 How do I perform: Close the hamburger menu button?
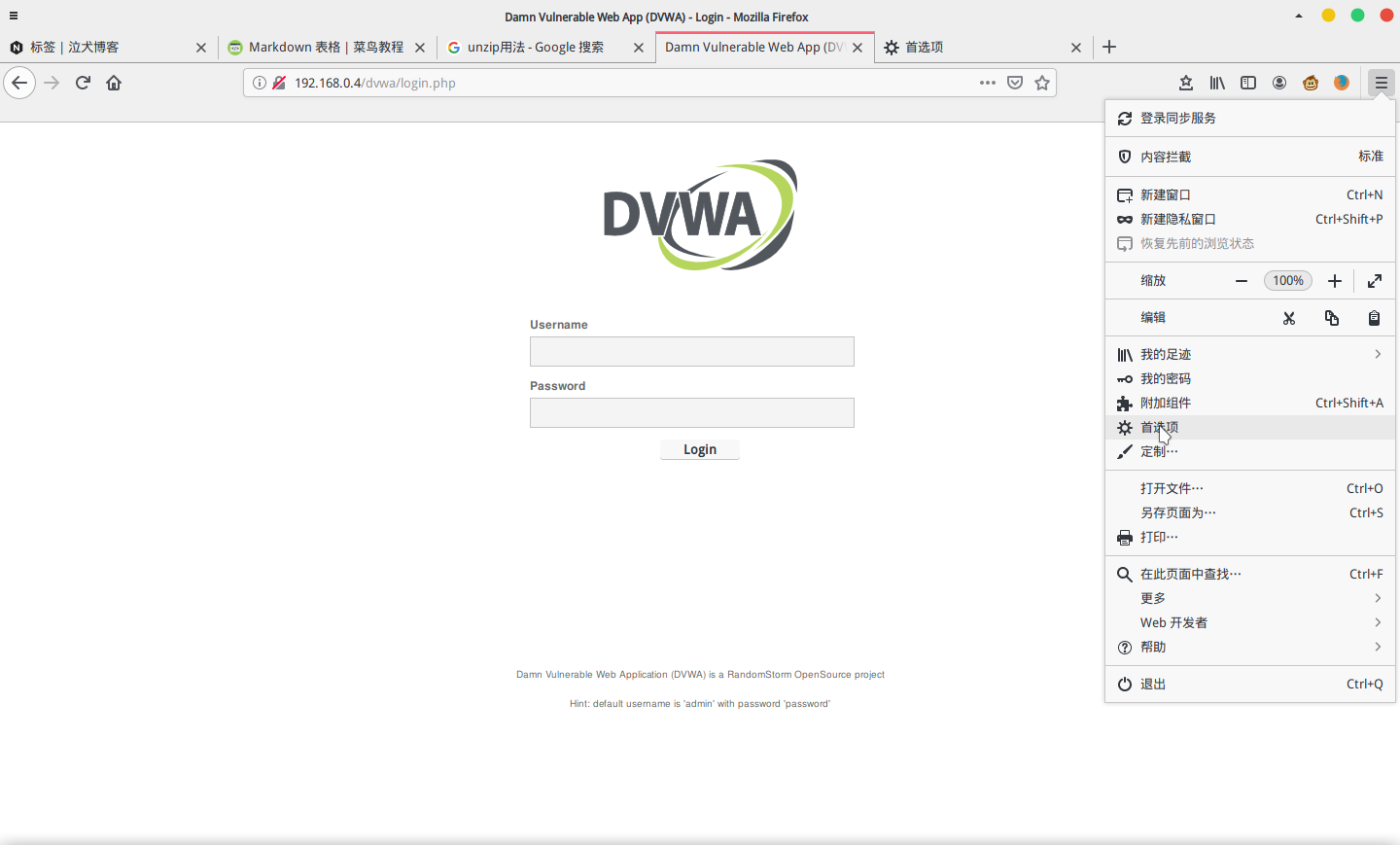(x=1381, y=83)
